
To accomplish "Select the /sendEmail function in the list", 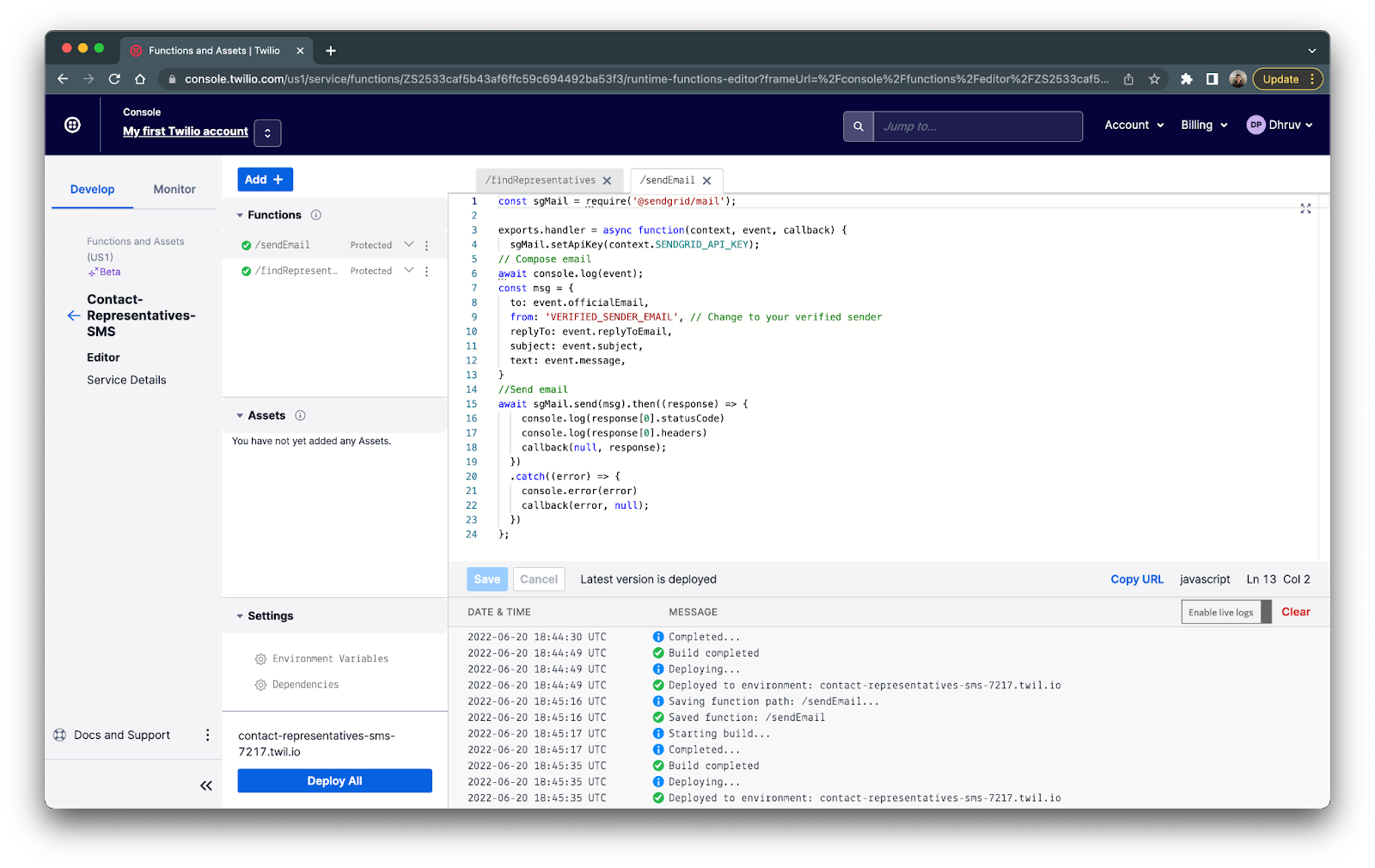I will (282, 245).
